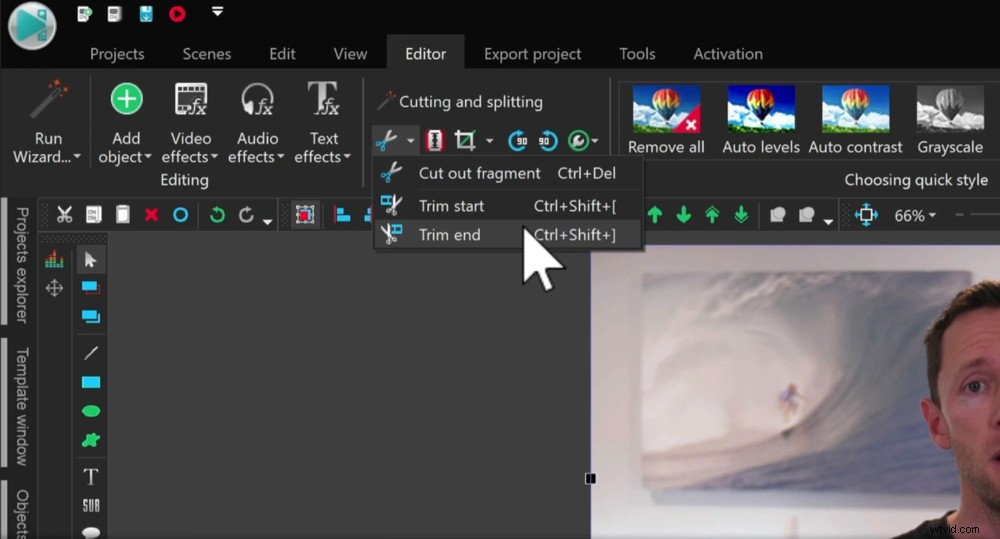
Task: Open the green wrench settings dropdown
Action: coord(583,140)
